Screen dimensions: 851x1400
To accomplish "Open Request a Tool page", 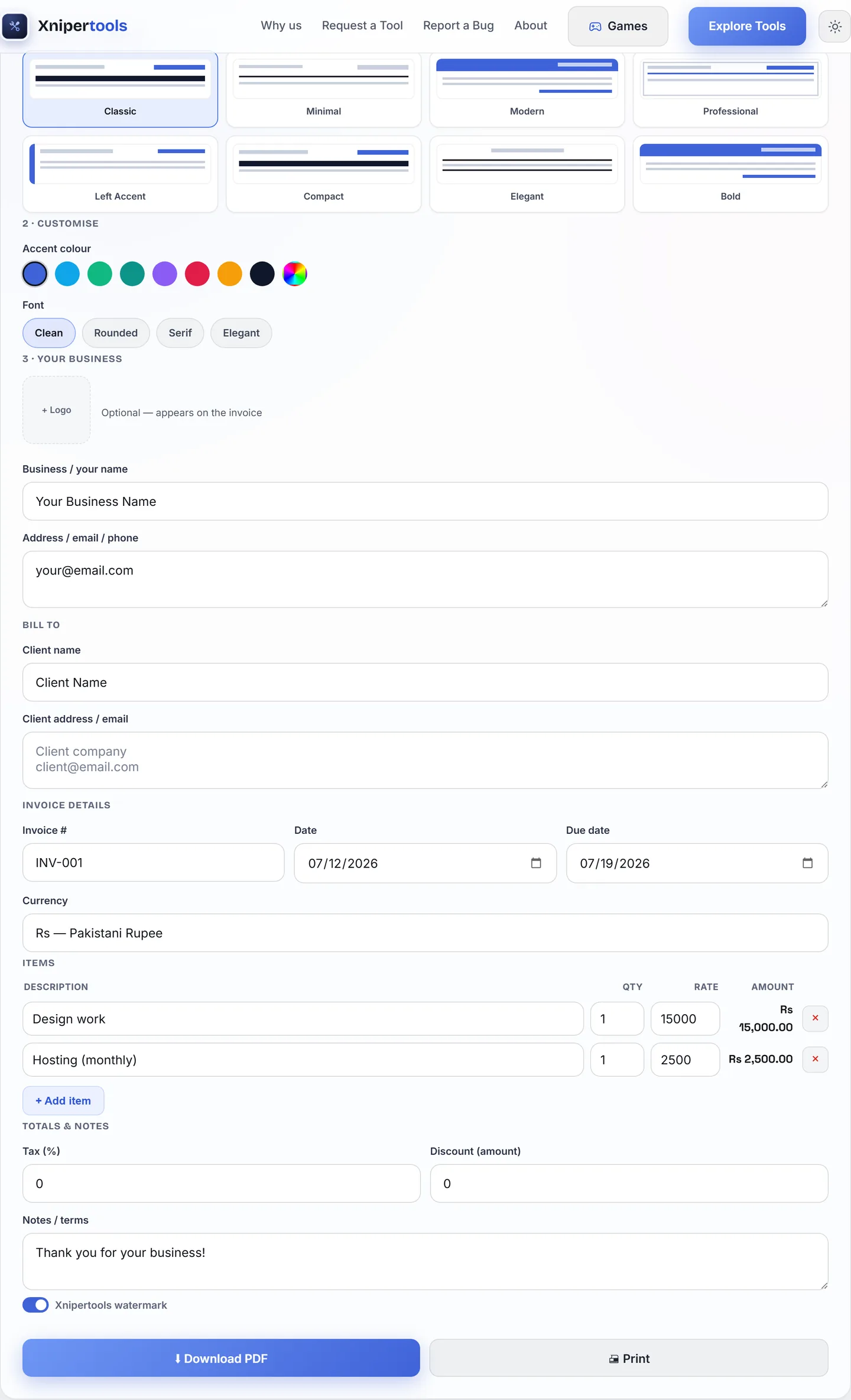I will point(362,25).
